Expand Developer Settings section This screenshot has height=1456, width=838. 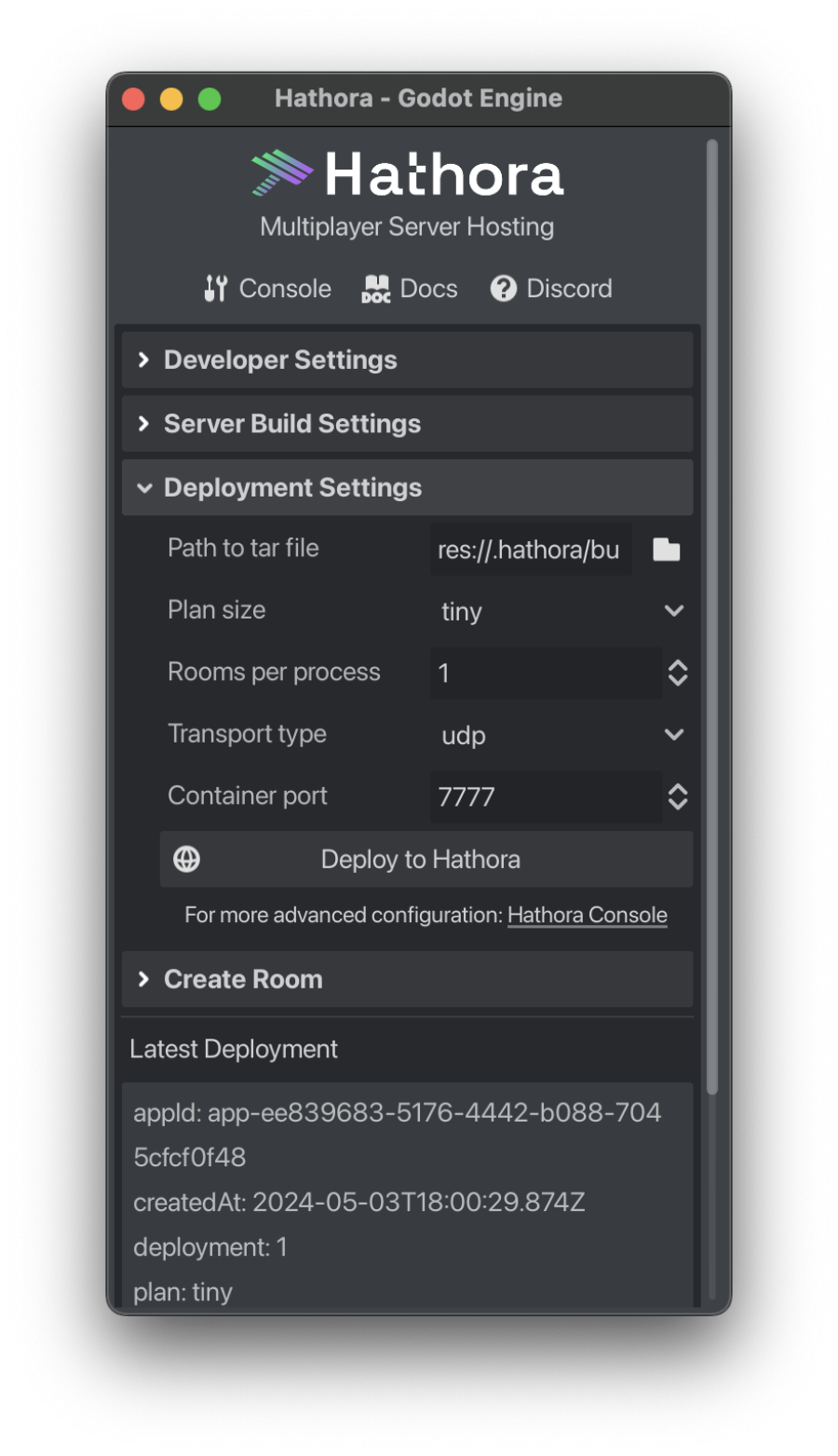coord(407,360)
